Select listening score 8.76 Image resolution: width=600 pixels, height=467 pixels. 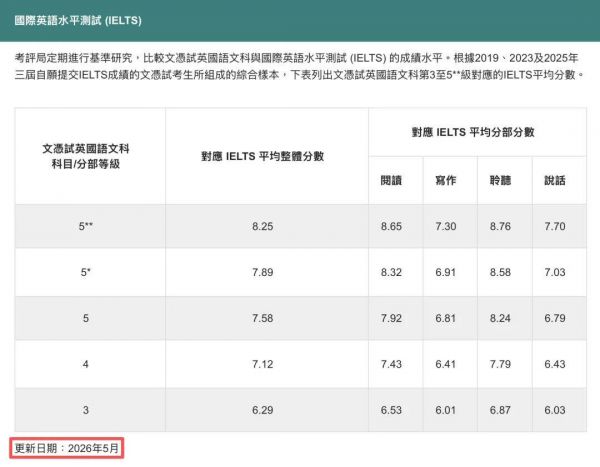(500, 226)
